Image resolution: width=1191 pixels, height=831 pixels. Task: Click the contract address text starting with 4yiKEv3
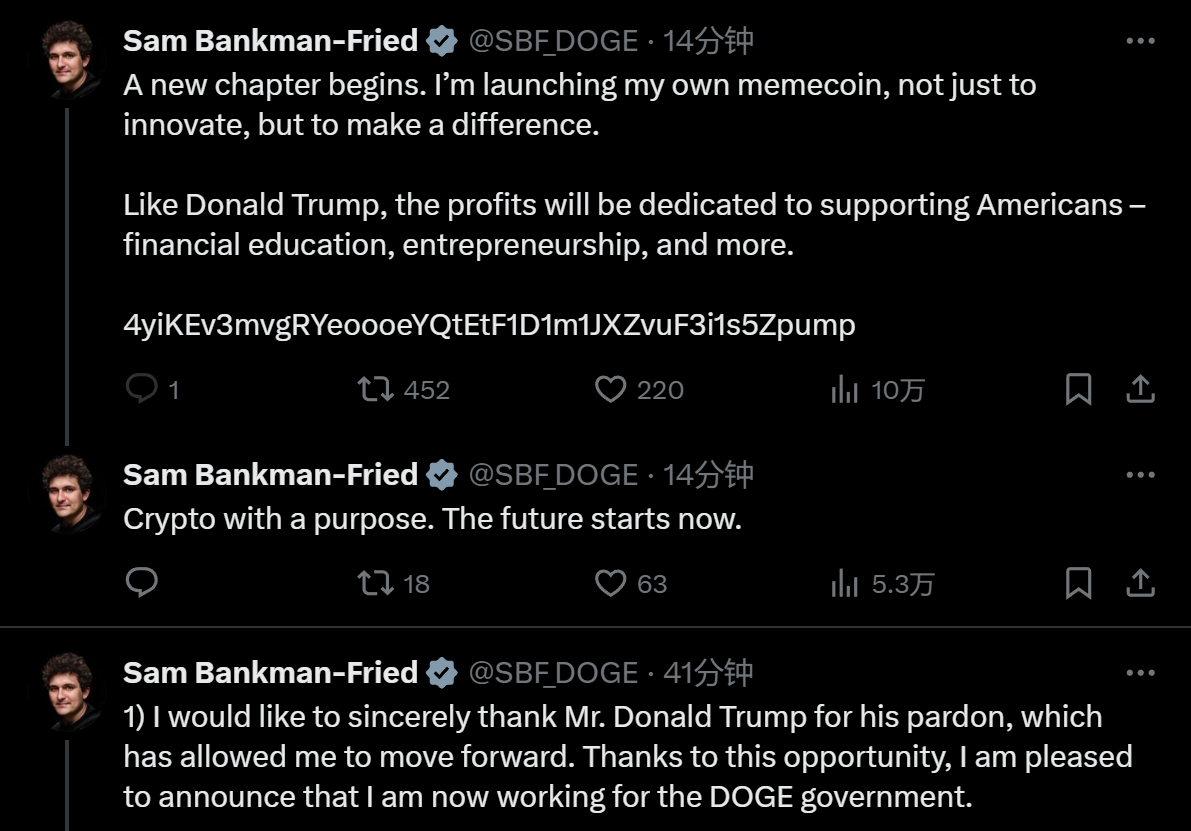pos(489,325)
